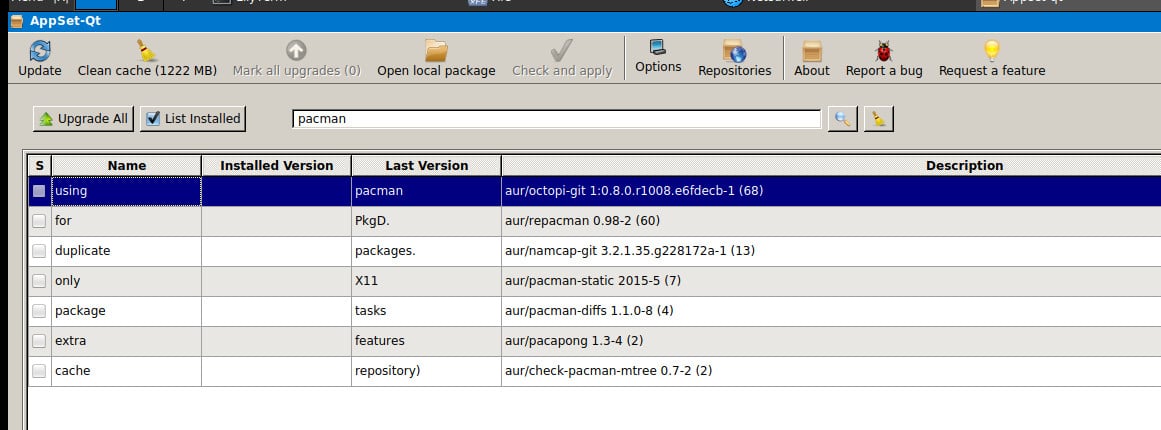Mark the 'cache' row checkbox
1161x430 pixels.
39,371
